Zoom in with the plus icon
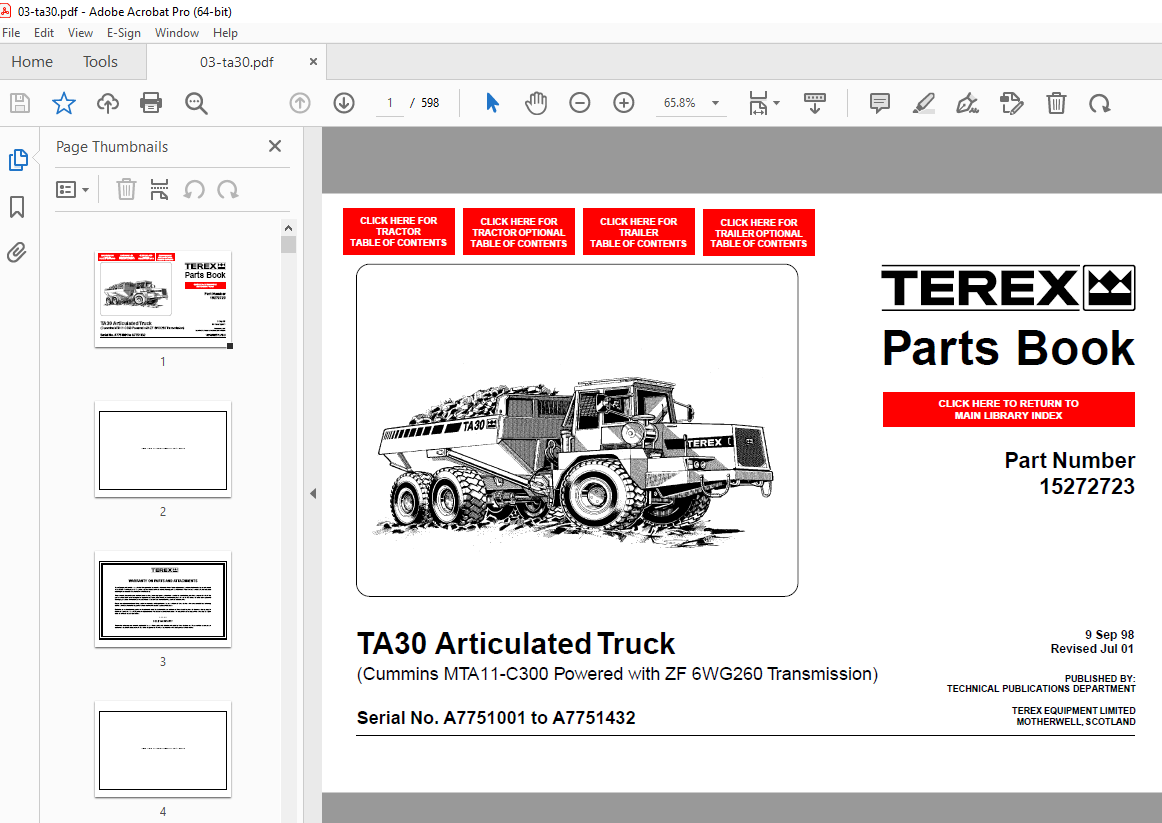 pos(624,103)
